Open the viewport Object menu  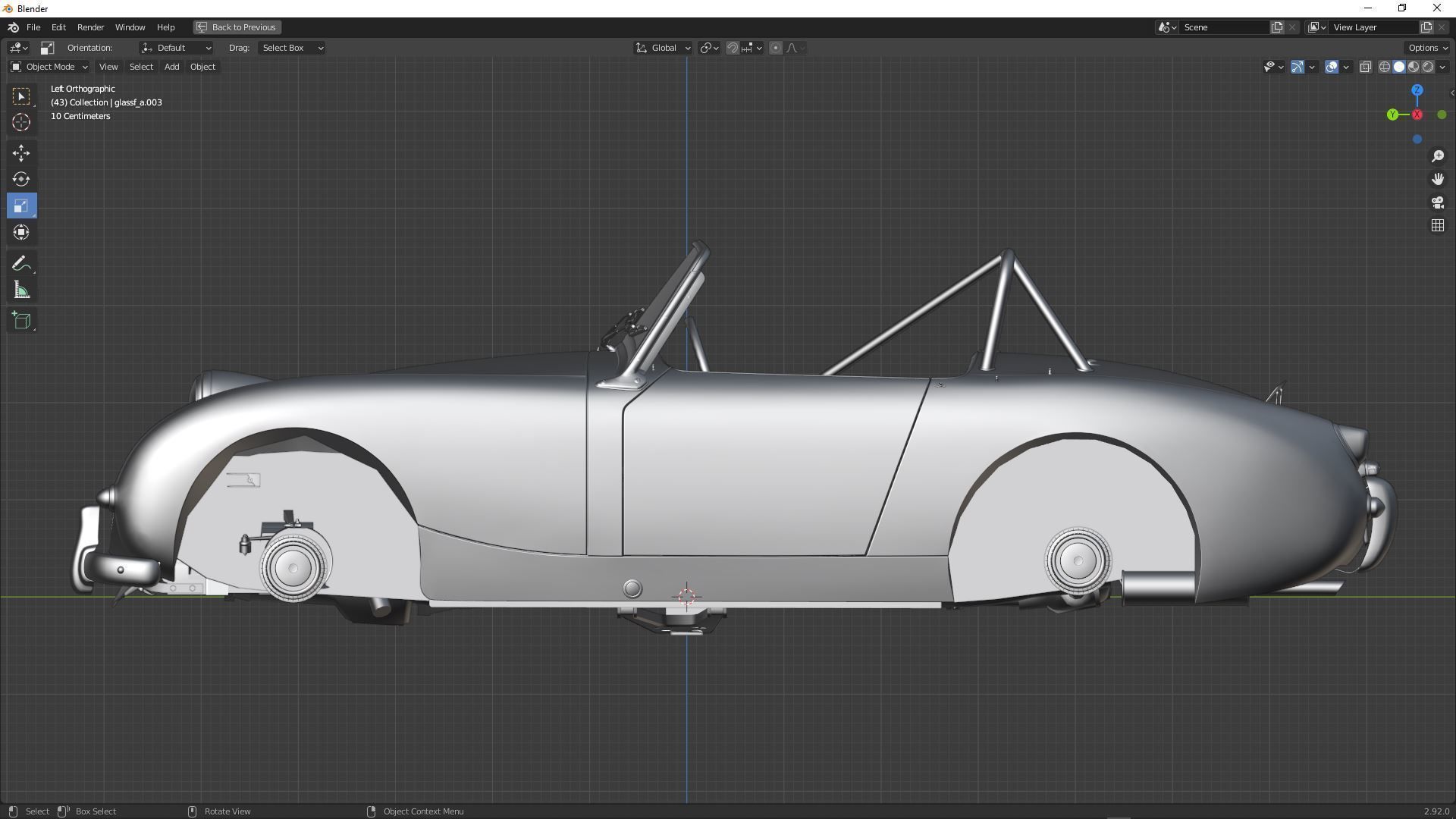tap(202, 67)
